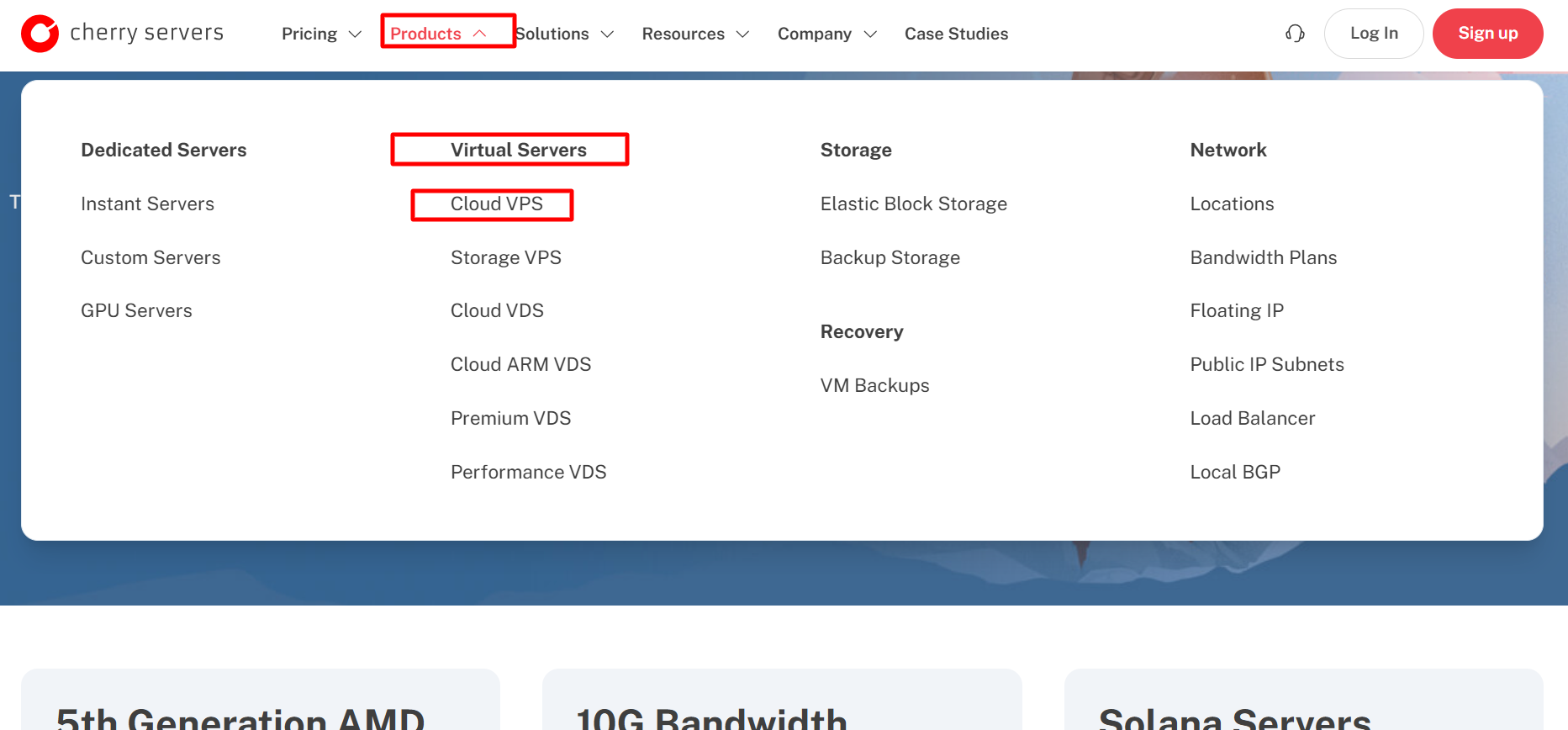Open Premium VDS

point(510,418)
